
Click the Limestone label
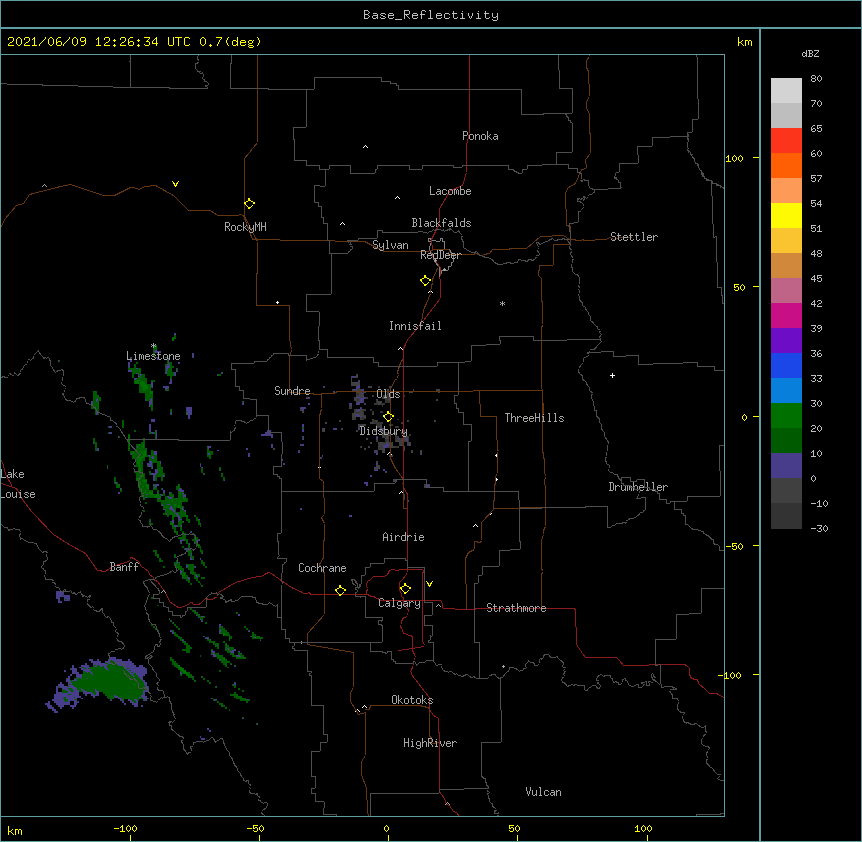pyautogui.click(x=153, y=356)
